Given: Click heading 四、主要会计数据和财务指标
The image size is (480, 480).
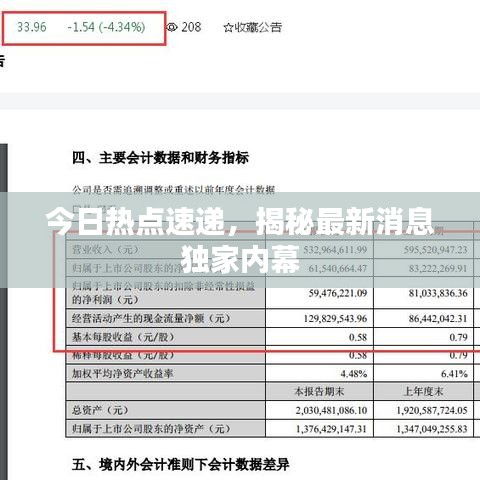Looking at the screenshot, I should point(160,158).
